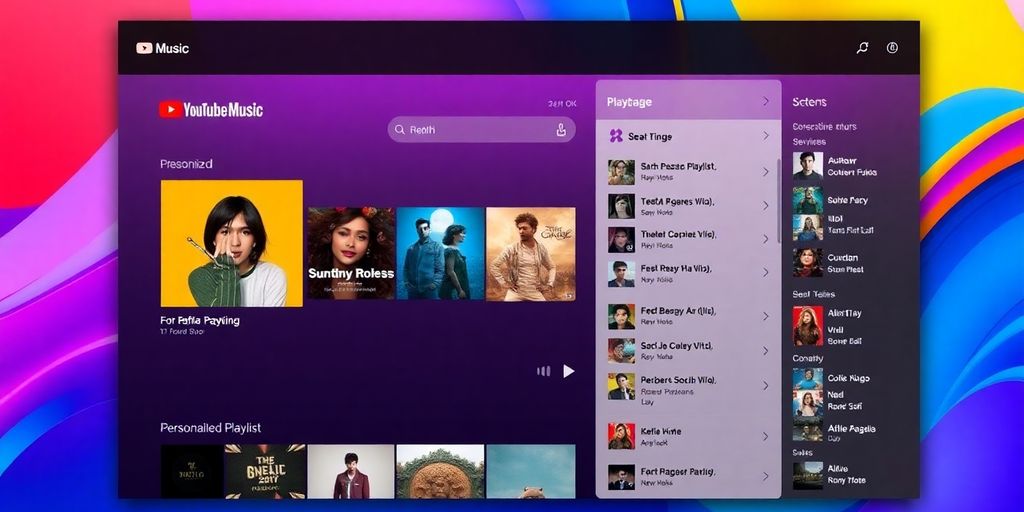1024x512 pixels.
Task: Click the circular account icon at top right
Action: click(x=892, y=48)
